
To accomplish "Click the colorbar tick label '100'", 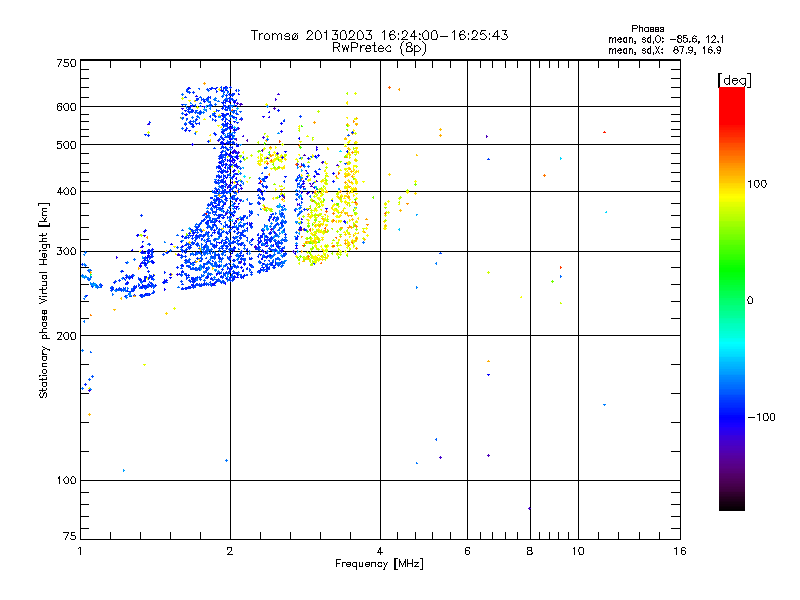I will click(x=757, y=184).
